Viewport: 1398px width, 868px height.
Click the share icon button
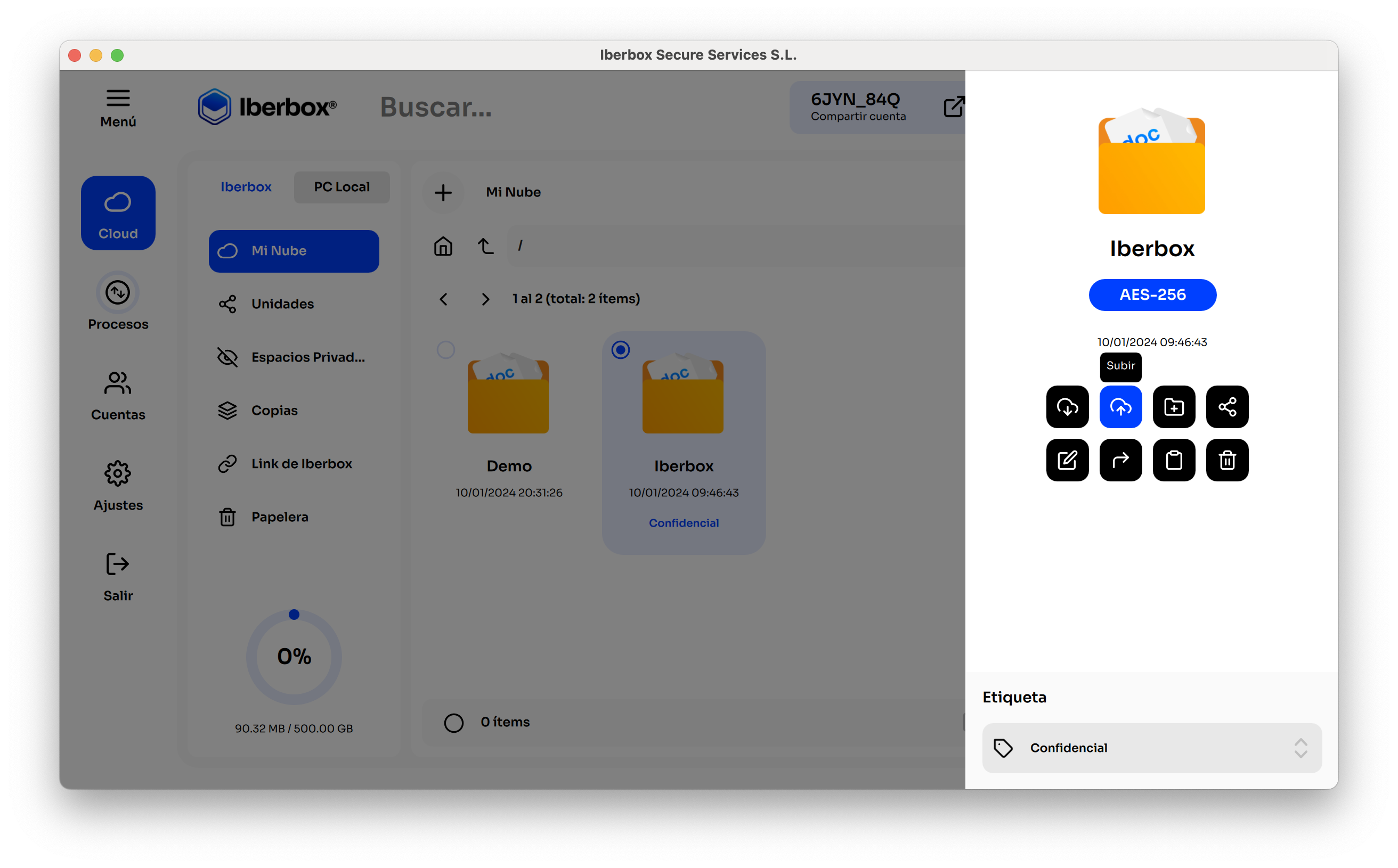1227,407
